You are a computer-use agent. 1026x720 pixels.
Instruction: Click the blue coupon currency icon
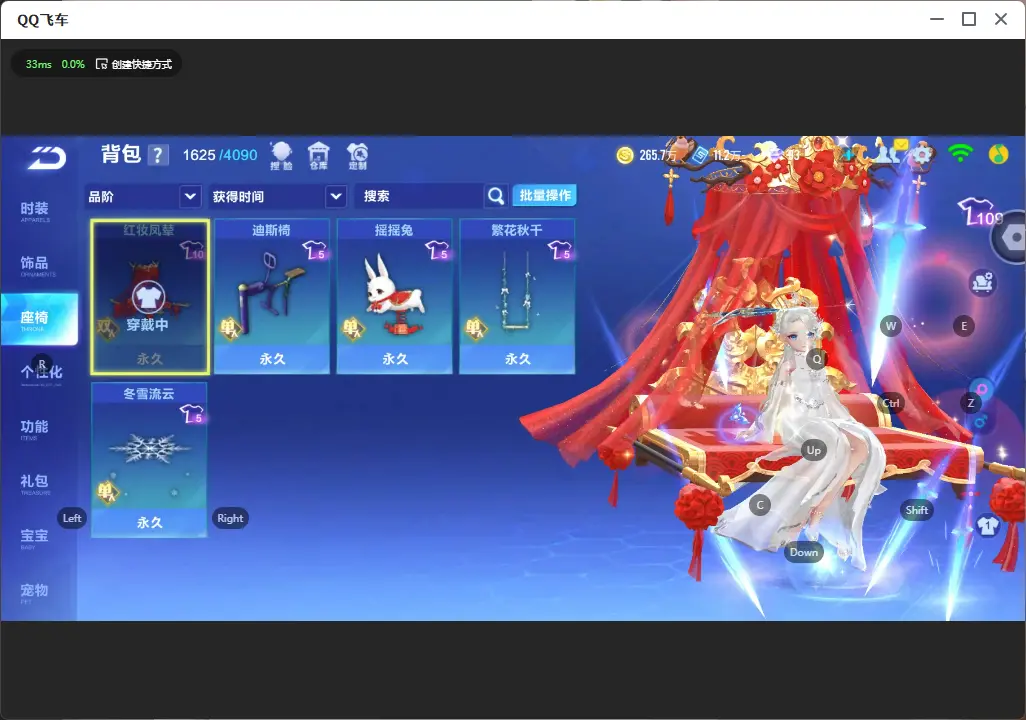click(699, 155)
